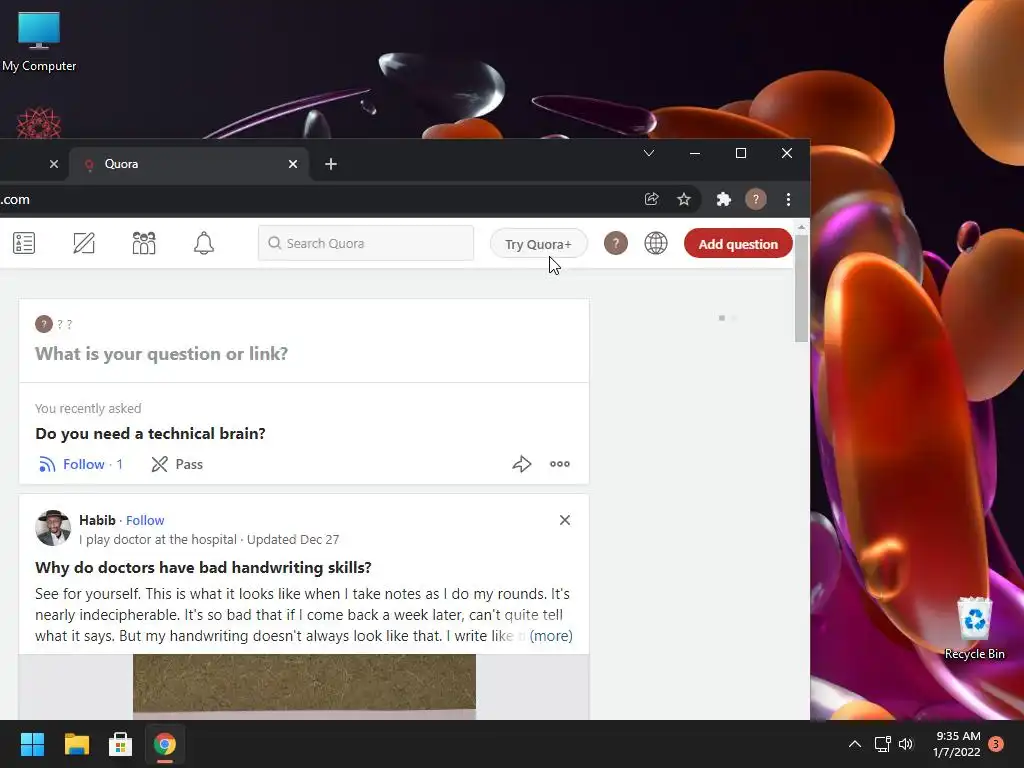Pass on the recently asked question
Image resolution: width=1024 pixels, height=768 pixels.
(x=177, y=464)
